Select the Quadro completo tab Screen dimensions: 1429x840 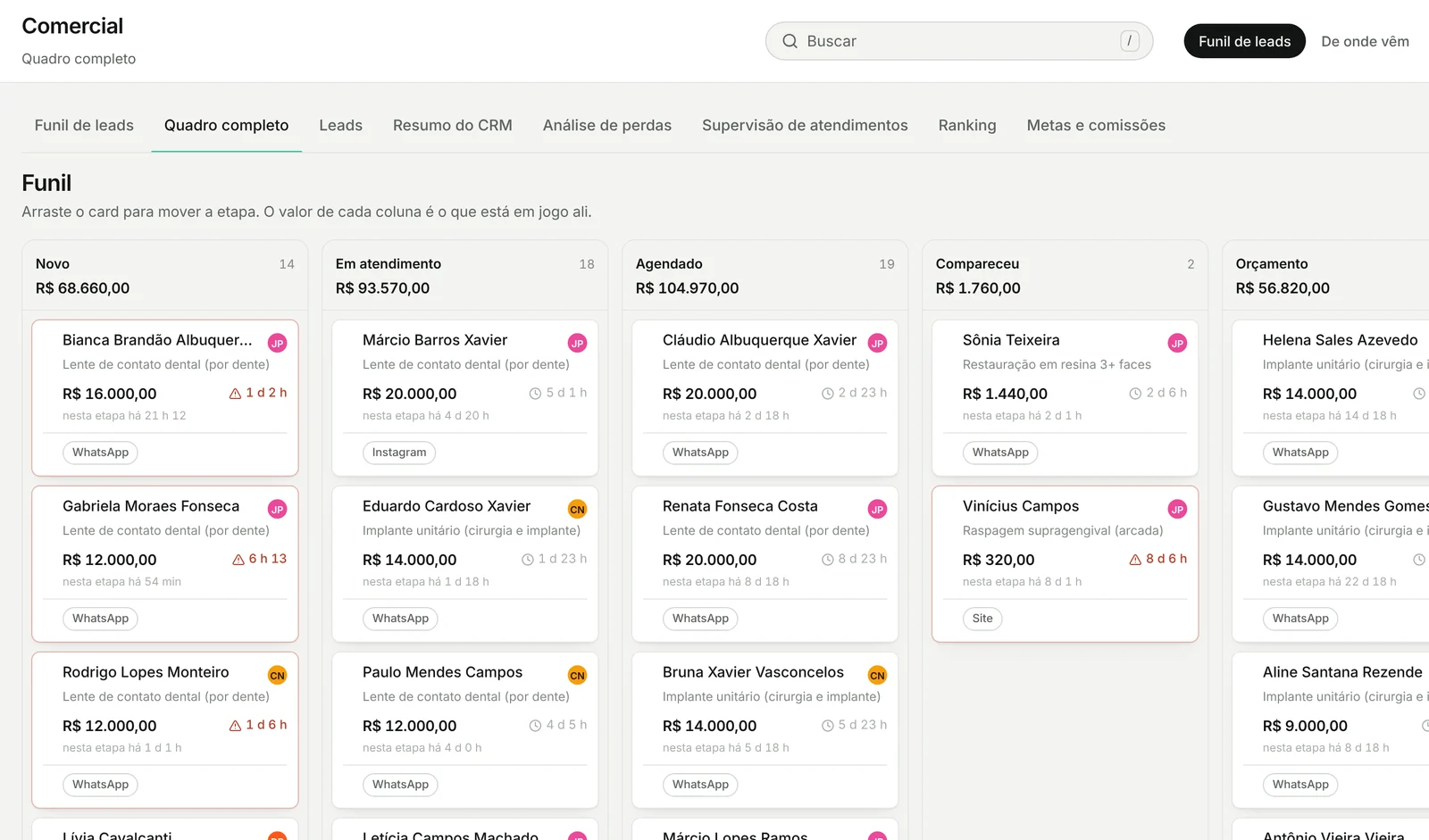(227, 125)
